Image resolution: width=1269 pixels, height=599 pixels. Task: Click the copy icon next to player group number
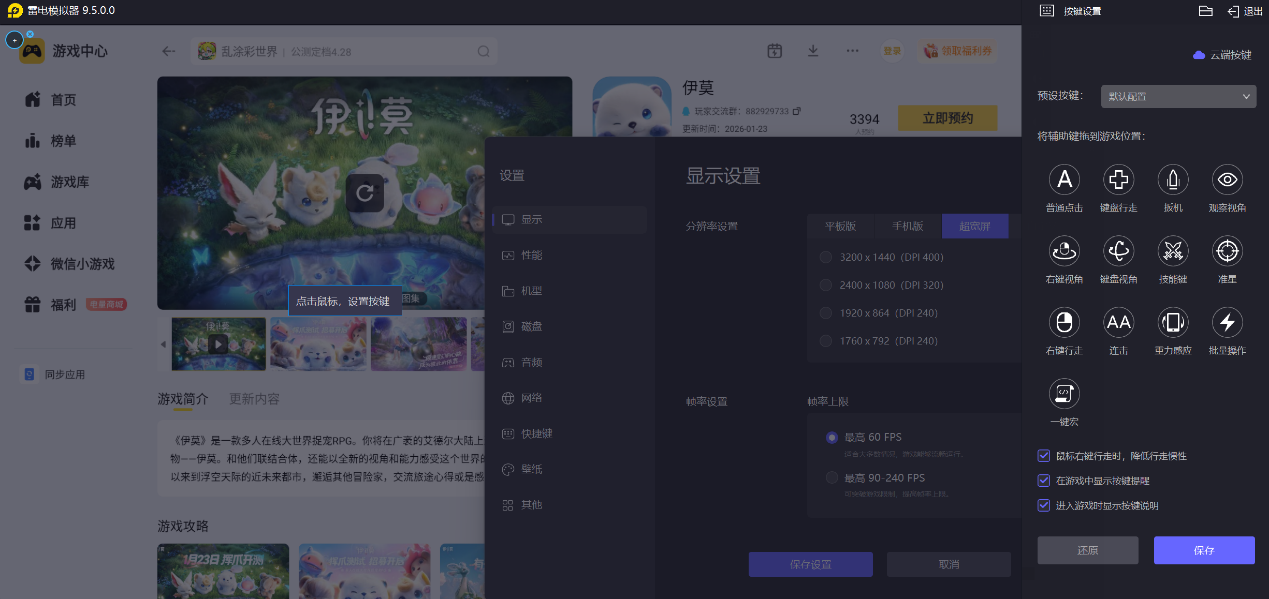797,111
